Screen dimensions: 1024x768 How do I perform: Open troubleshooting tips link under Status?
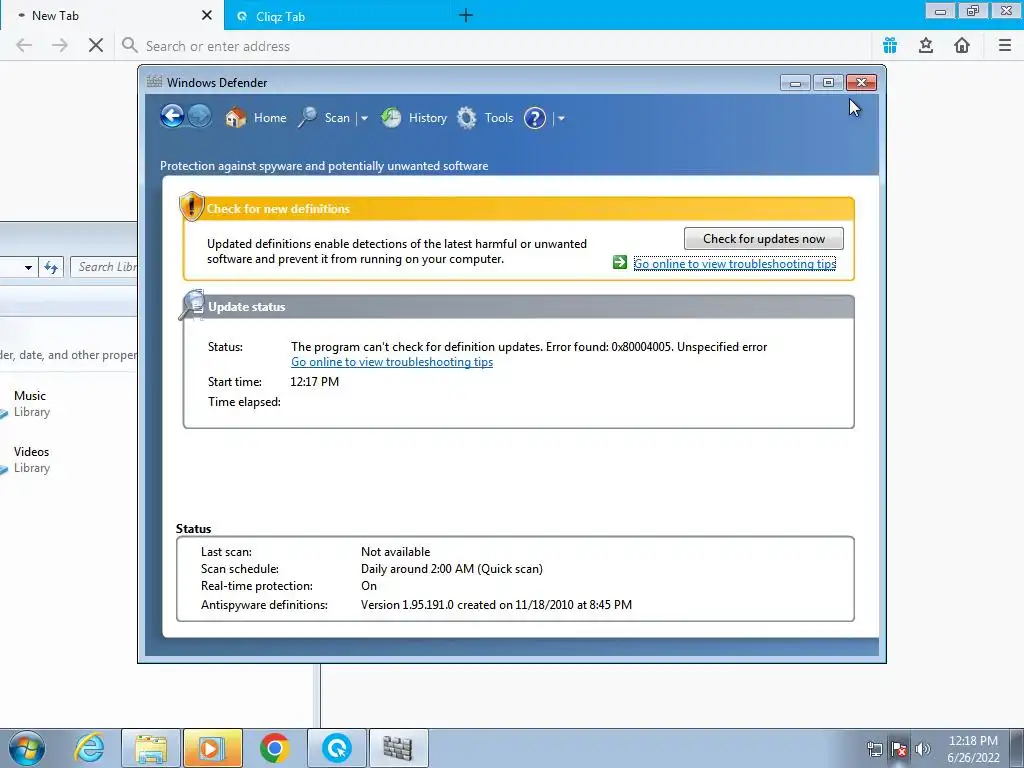[392, 362]
